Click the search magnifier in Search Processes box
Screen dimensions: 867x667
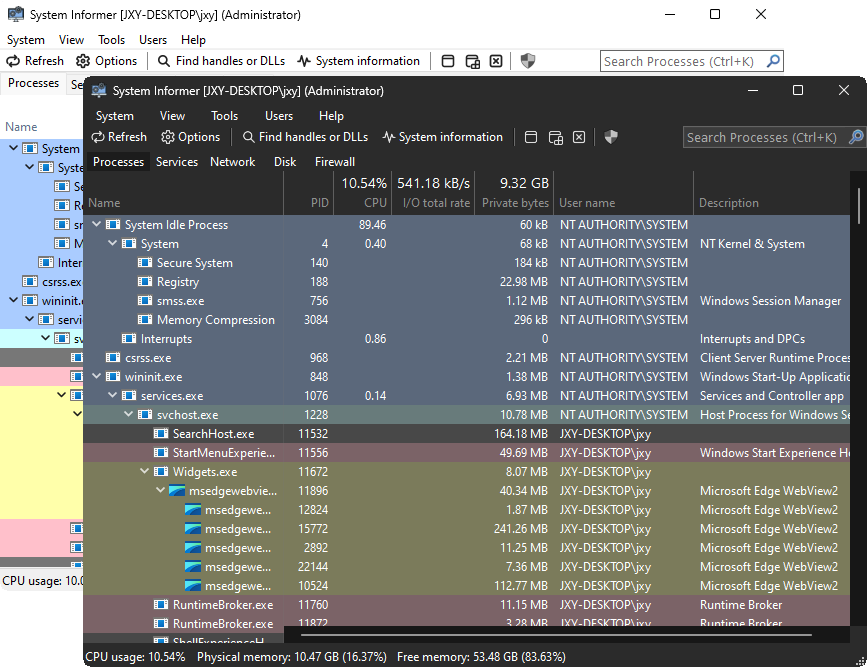(x=857, y=137)
